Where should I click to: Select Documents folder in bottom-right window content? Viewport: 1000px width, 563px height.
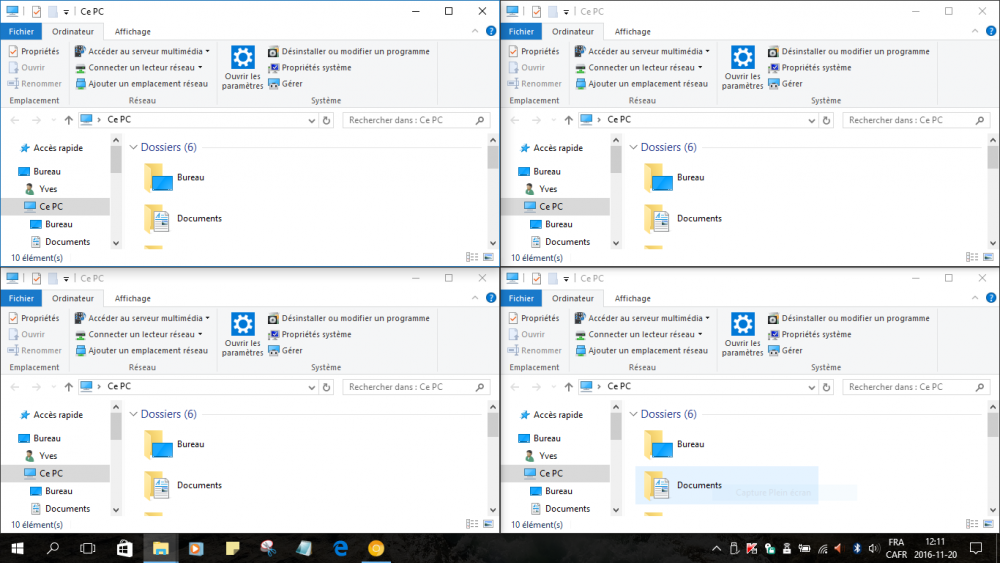[x=726, y=485]
